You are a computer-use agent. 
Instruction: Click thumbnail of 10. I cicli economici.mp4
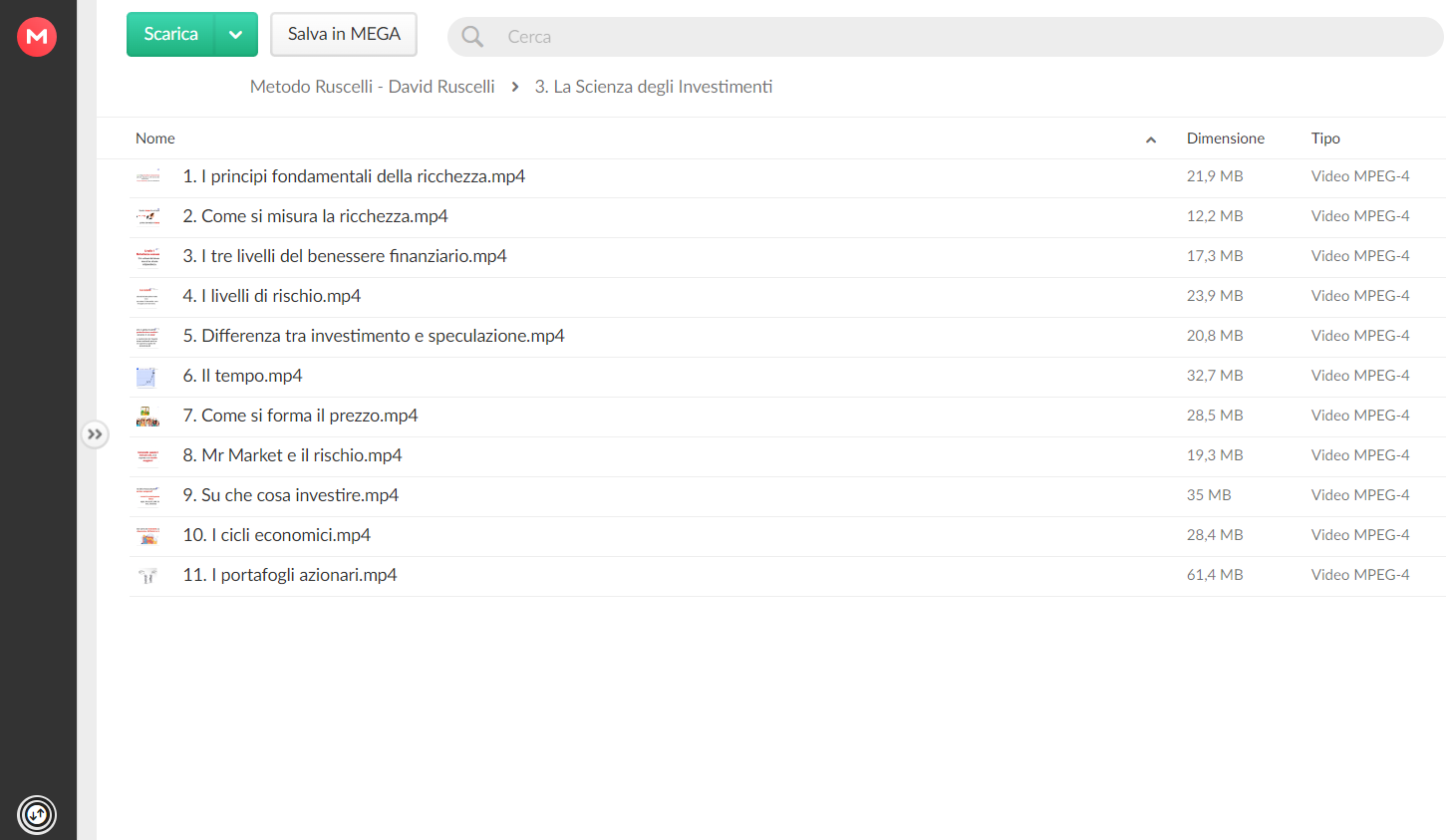[147, 536]
